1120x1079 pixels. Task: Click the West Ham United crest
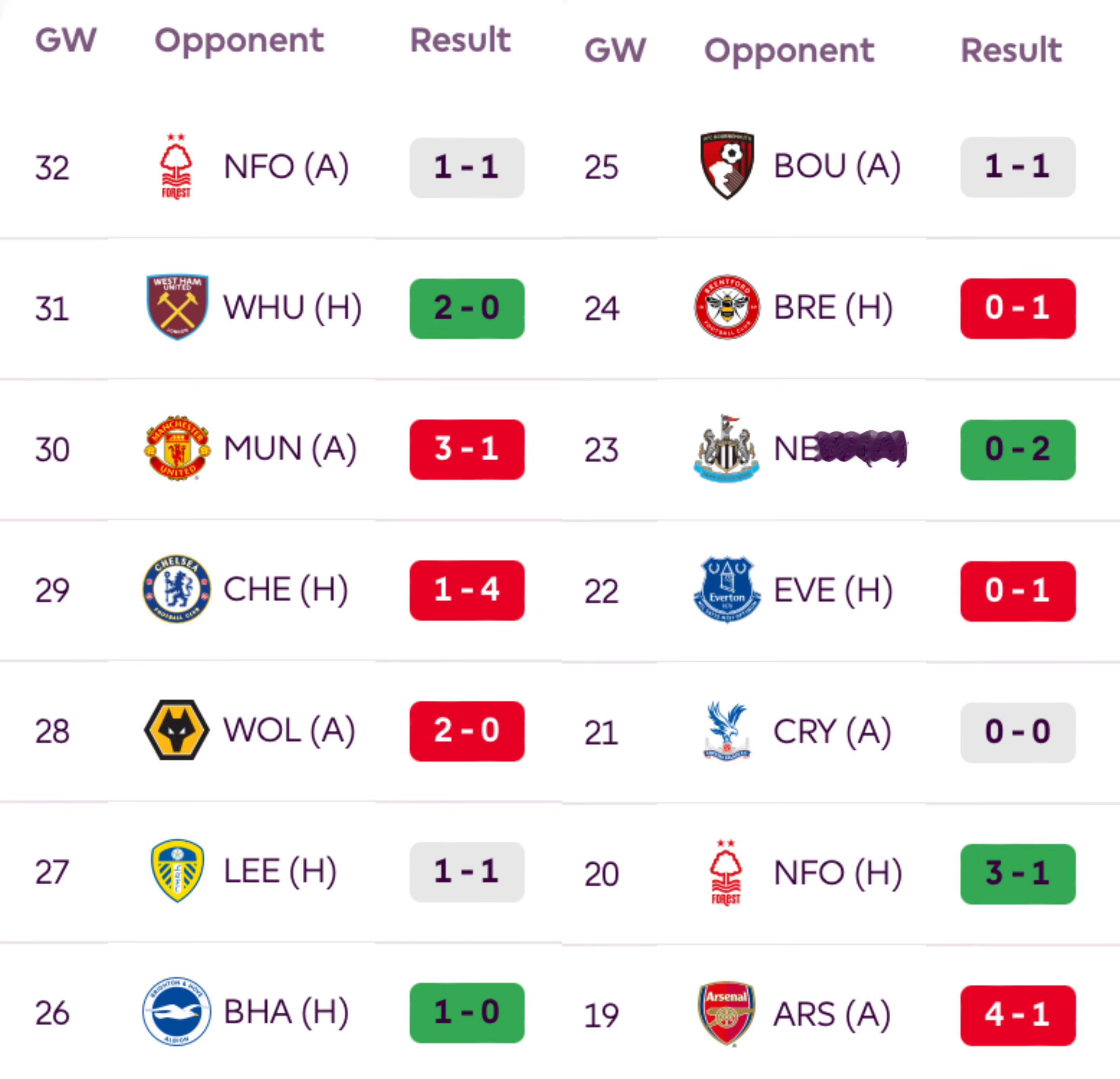pos(177,307)
